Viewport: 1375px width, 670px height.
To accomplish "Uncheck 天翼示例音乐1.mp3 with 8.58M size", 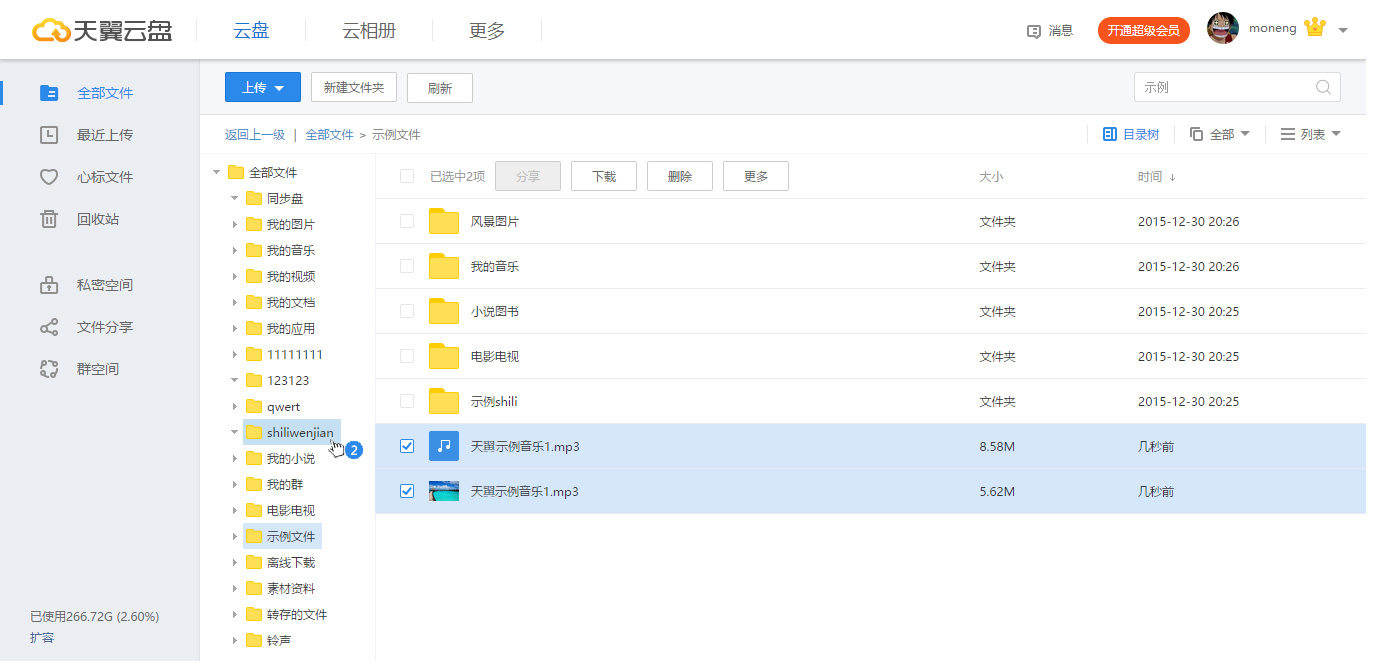I will [406, 446].
